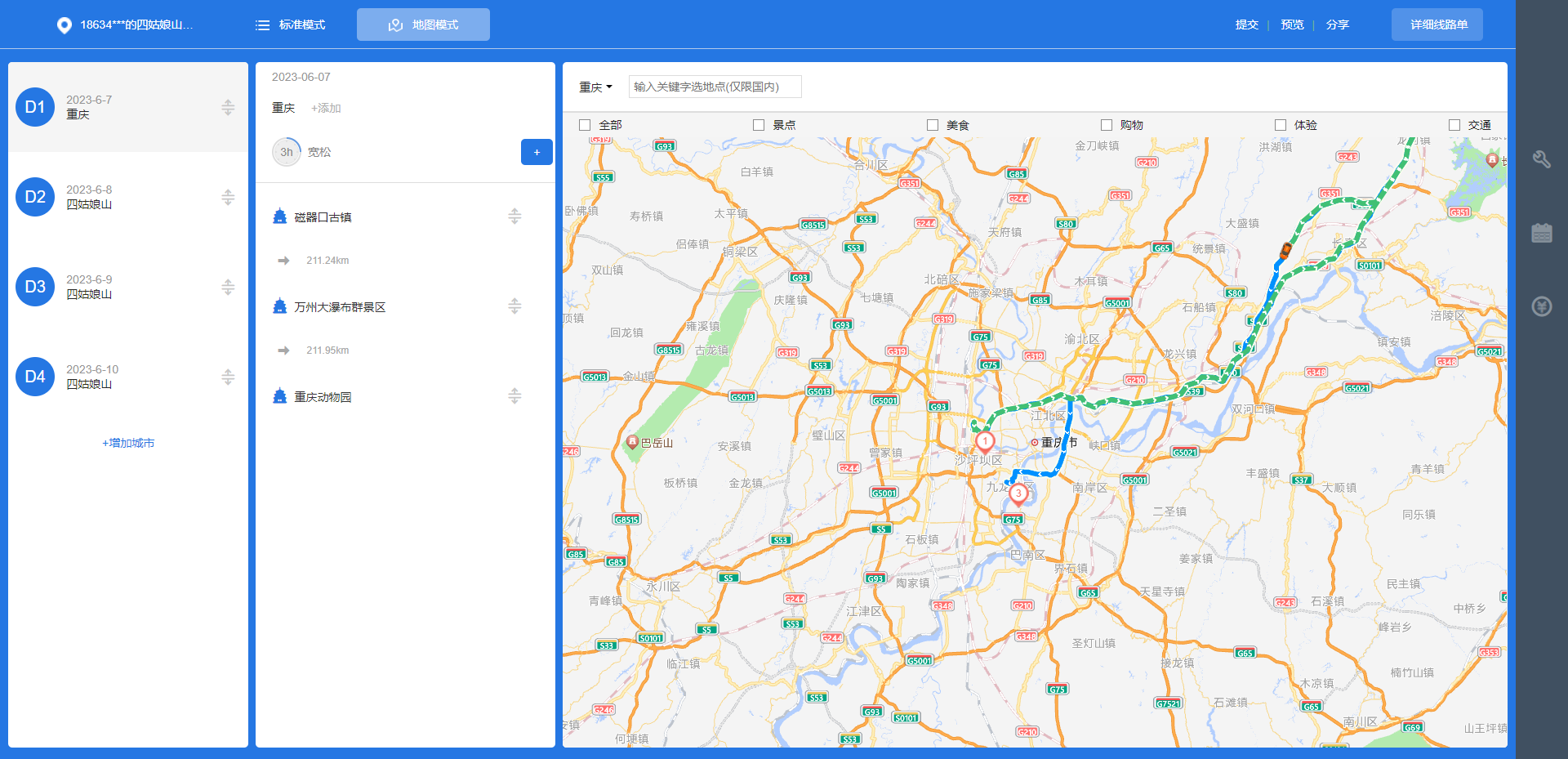Open the 重庆 city dropdown above map
The width and height of the screenshot is (1568, 759).
tap(595, 87)
